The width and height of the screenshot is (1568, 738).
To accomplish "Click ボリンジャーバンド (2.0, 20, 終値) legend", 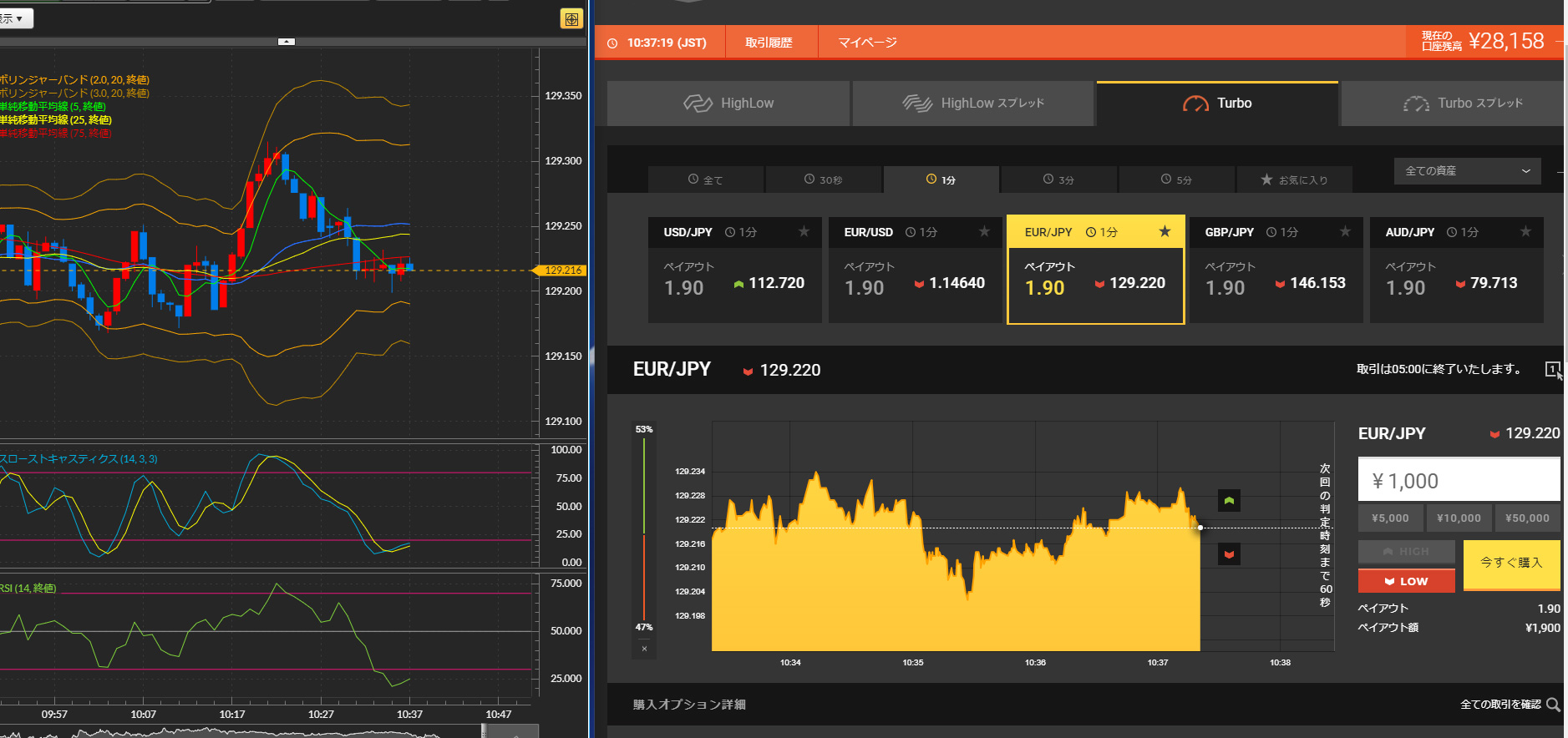I will (x=75, y=80).
